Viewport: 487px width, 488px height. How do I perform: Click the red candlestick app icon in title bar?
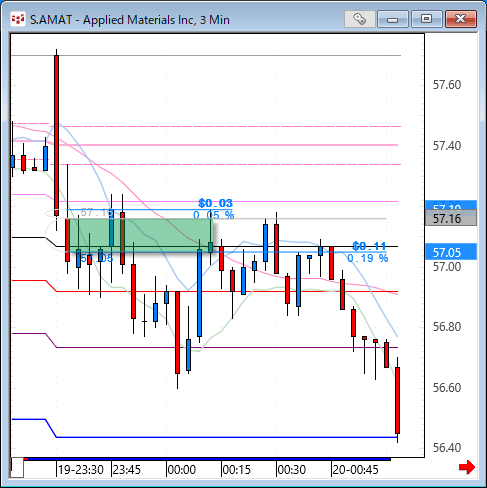pos(18,19)
